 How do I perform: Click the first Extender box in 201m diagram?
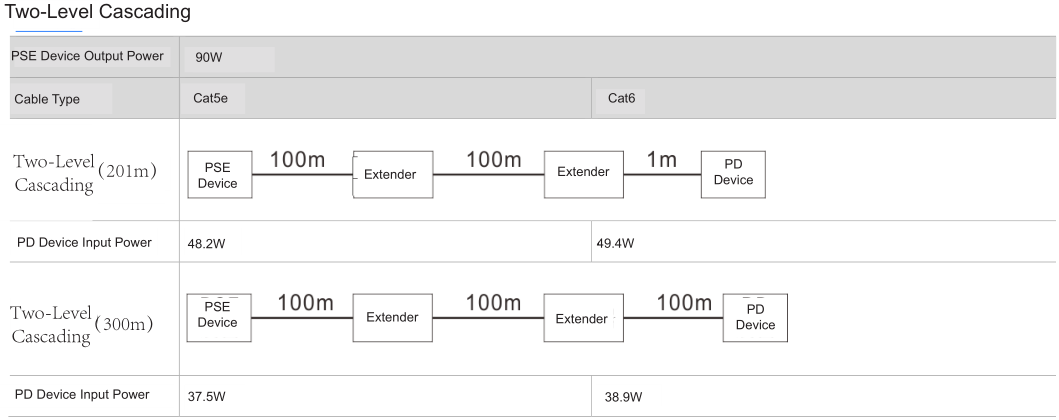[x=390, y=174]
